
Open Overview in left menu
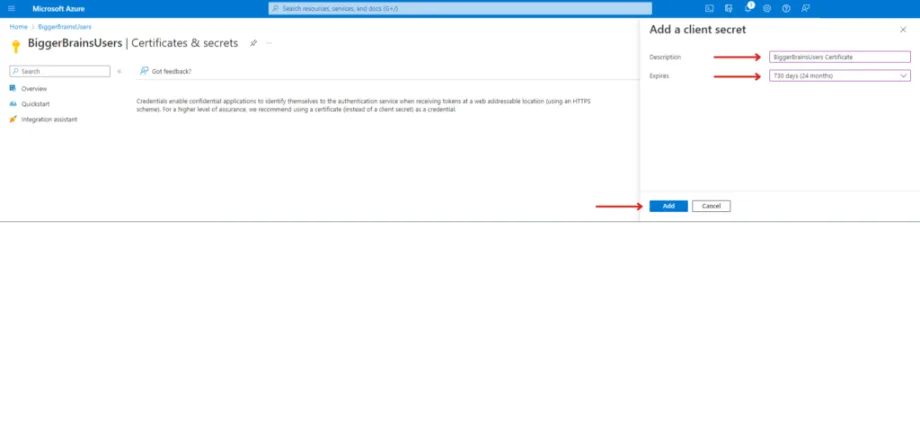[34, 89]
